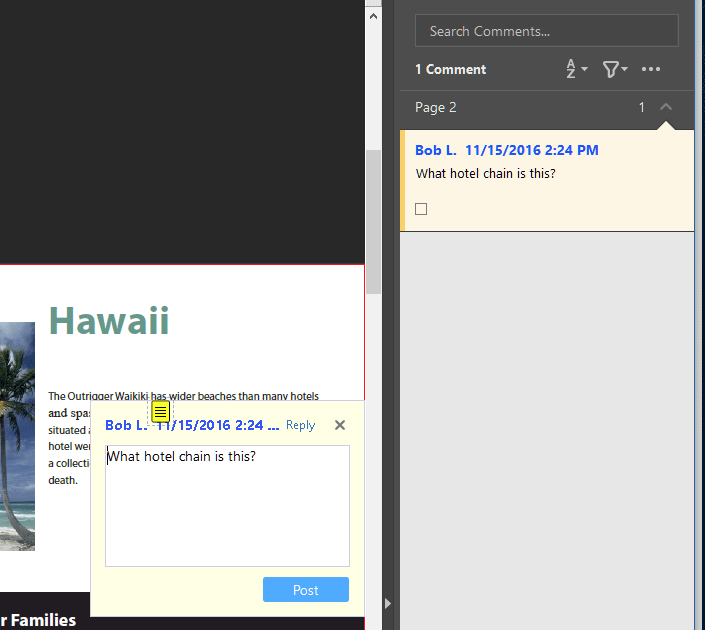Screen dimensions: 705x630
Task: Open the A-Z sort comments menu
Action: [x=576, y=69]
